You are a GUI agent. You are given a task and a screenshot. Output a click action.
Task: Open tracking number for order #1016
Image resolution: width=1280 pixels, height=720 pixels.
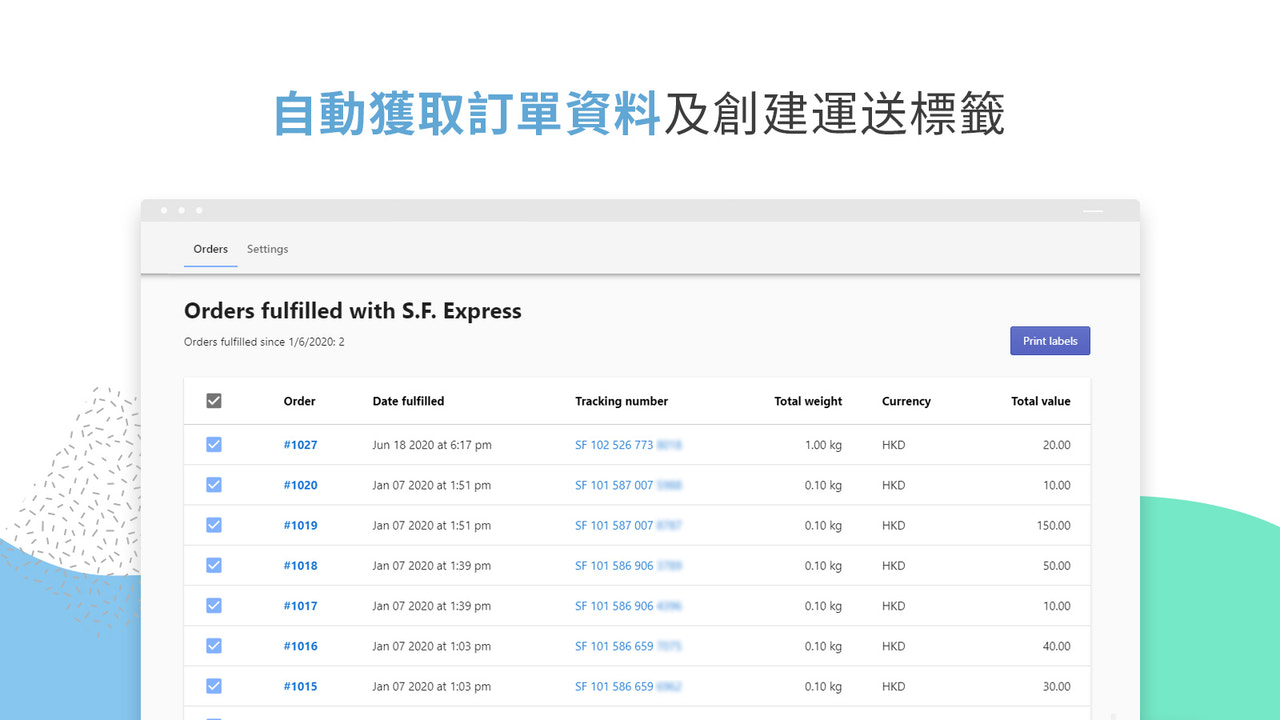point(628,646)
